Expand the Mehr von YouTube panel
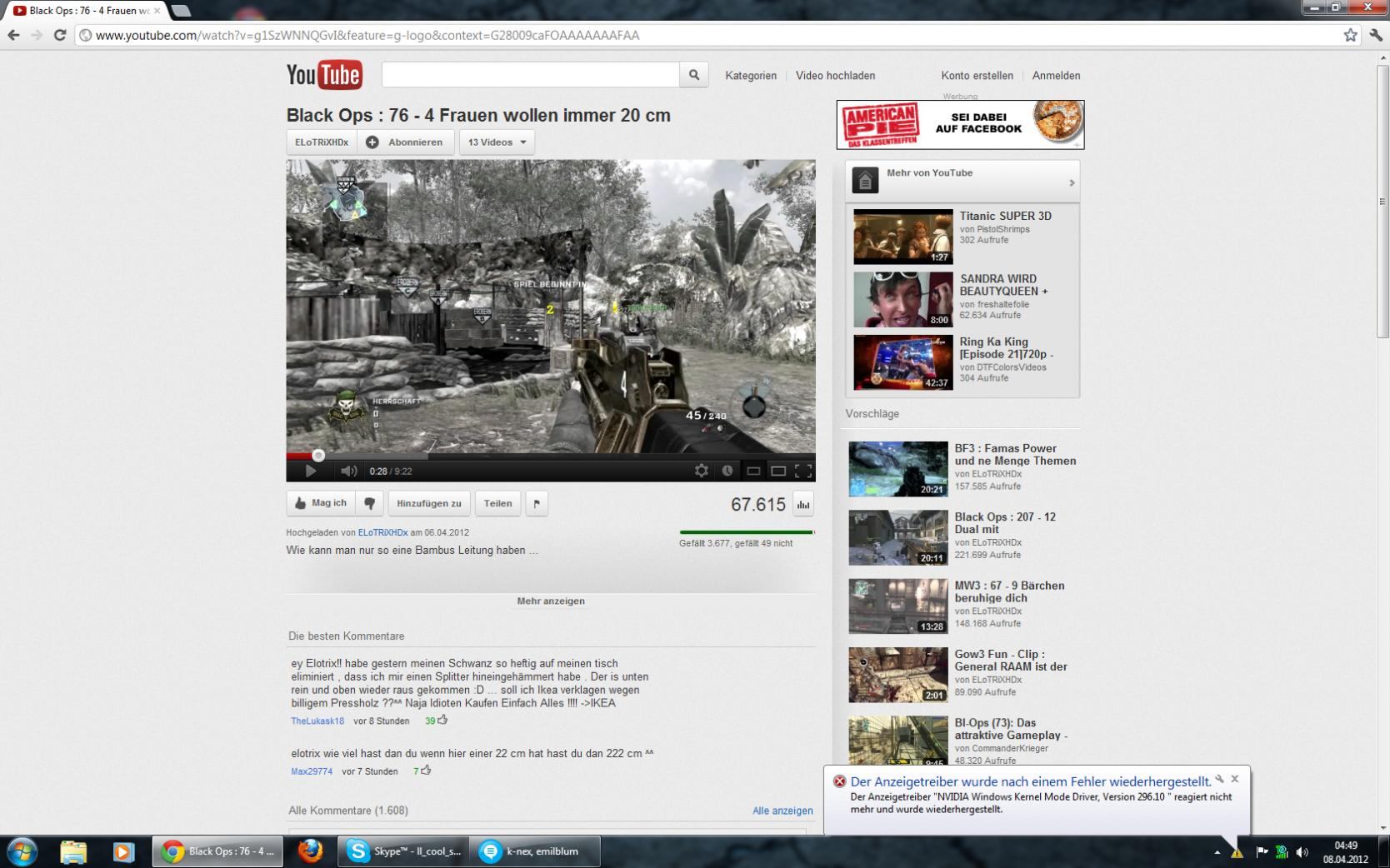Image resolution: width=1390 pixels, height=868 pixels. pyautogui.click(x=962, y=180)
